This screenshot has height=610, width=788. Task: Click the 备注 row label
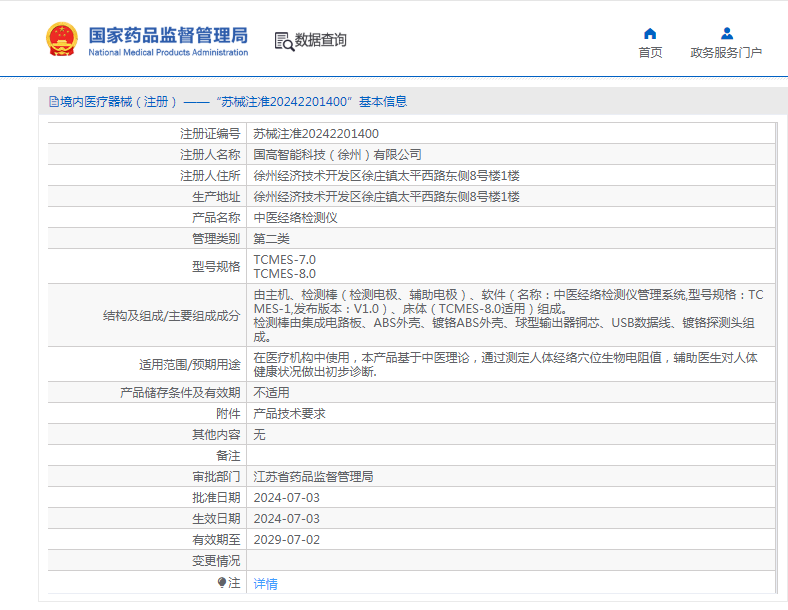[x=228, y=456]
